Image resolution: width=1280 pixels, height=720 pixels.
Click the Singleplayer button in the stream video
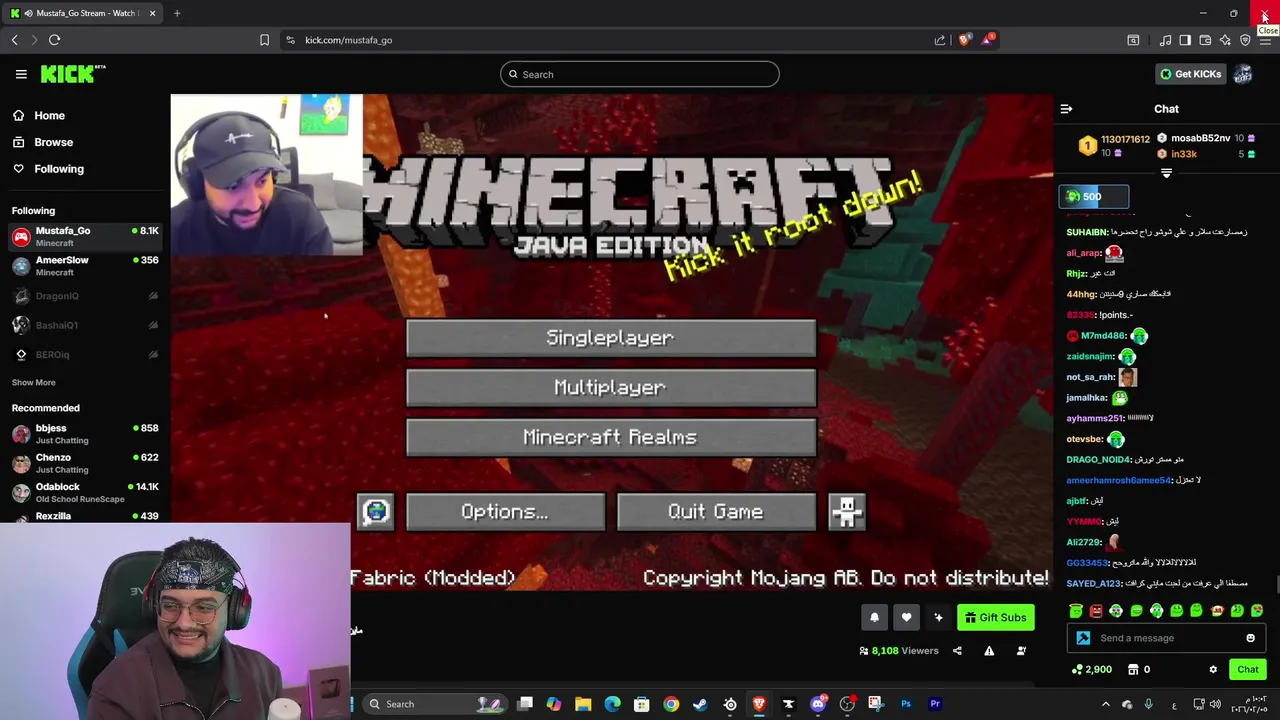tap(610, 338)
